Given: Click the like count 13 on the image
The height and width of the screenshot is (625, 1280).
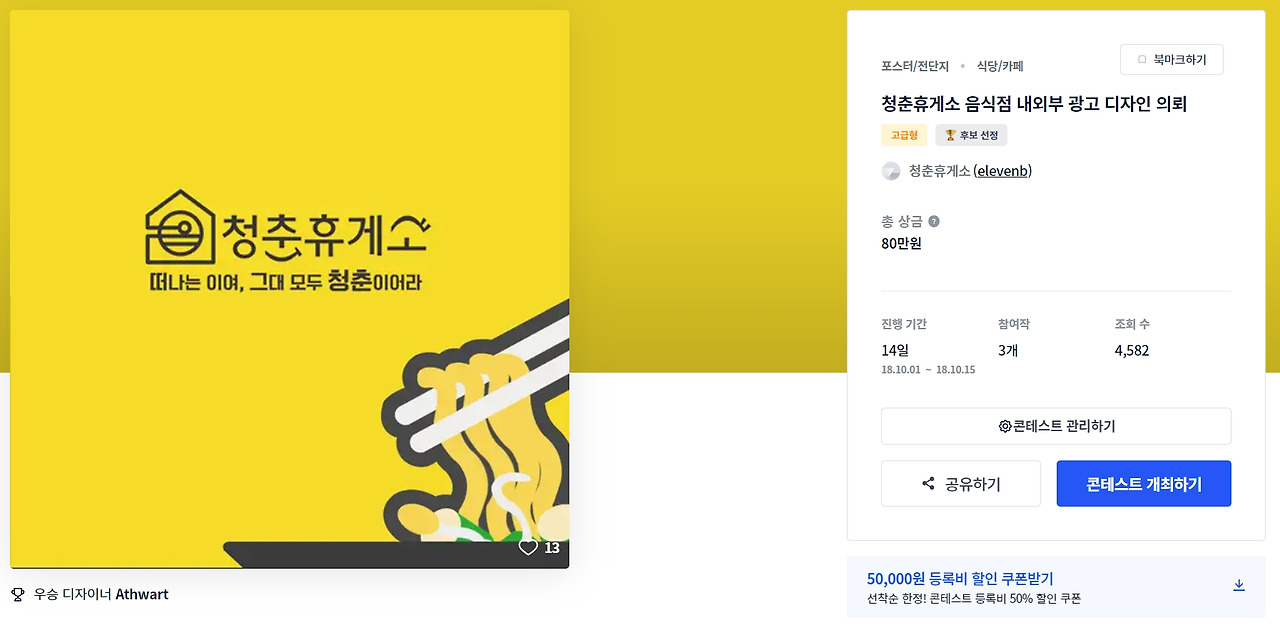Looking at the screenshot, I should 552,548.
